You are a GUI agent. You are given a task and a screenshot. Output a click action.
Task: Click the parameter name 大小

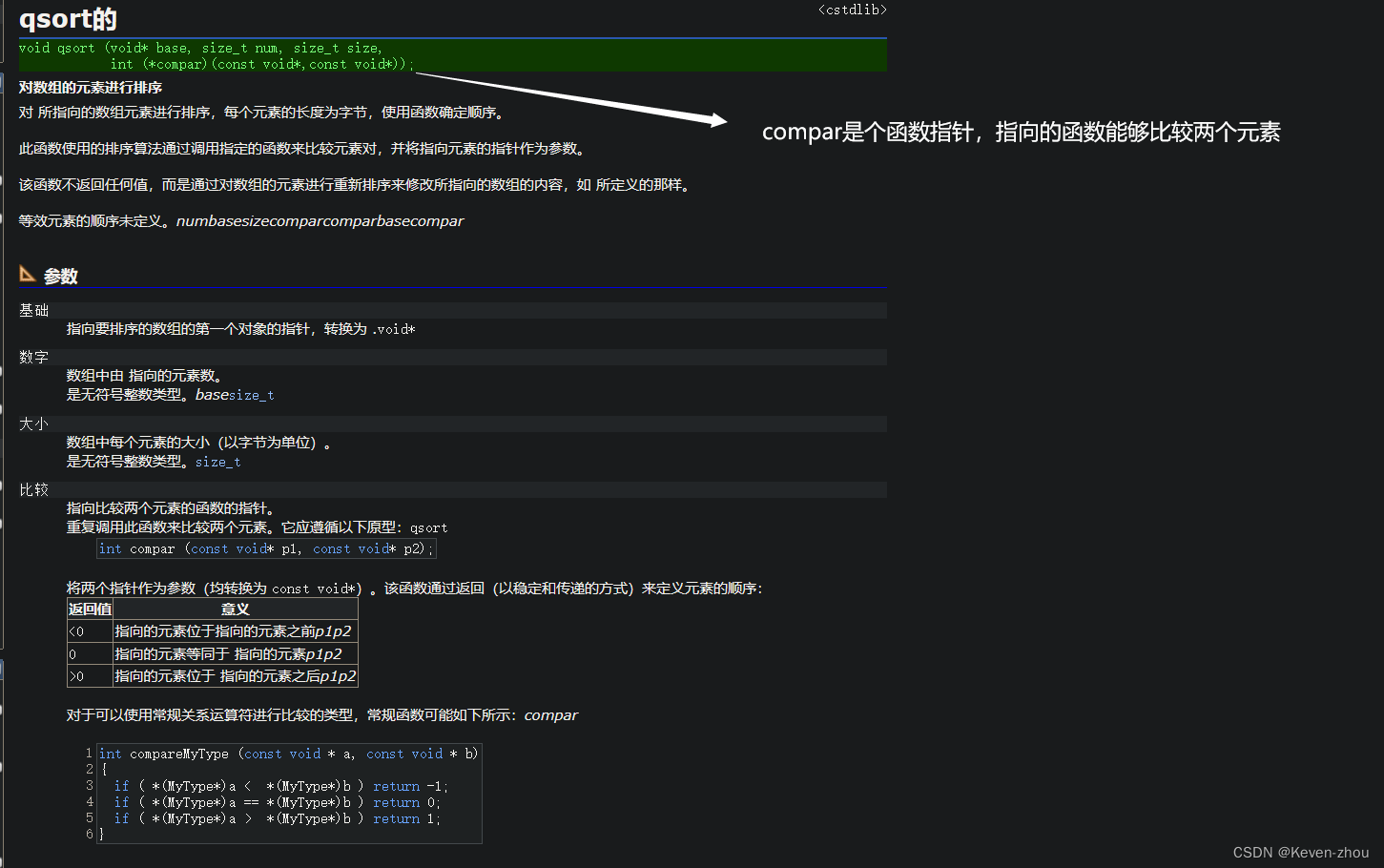click(33, 424)
